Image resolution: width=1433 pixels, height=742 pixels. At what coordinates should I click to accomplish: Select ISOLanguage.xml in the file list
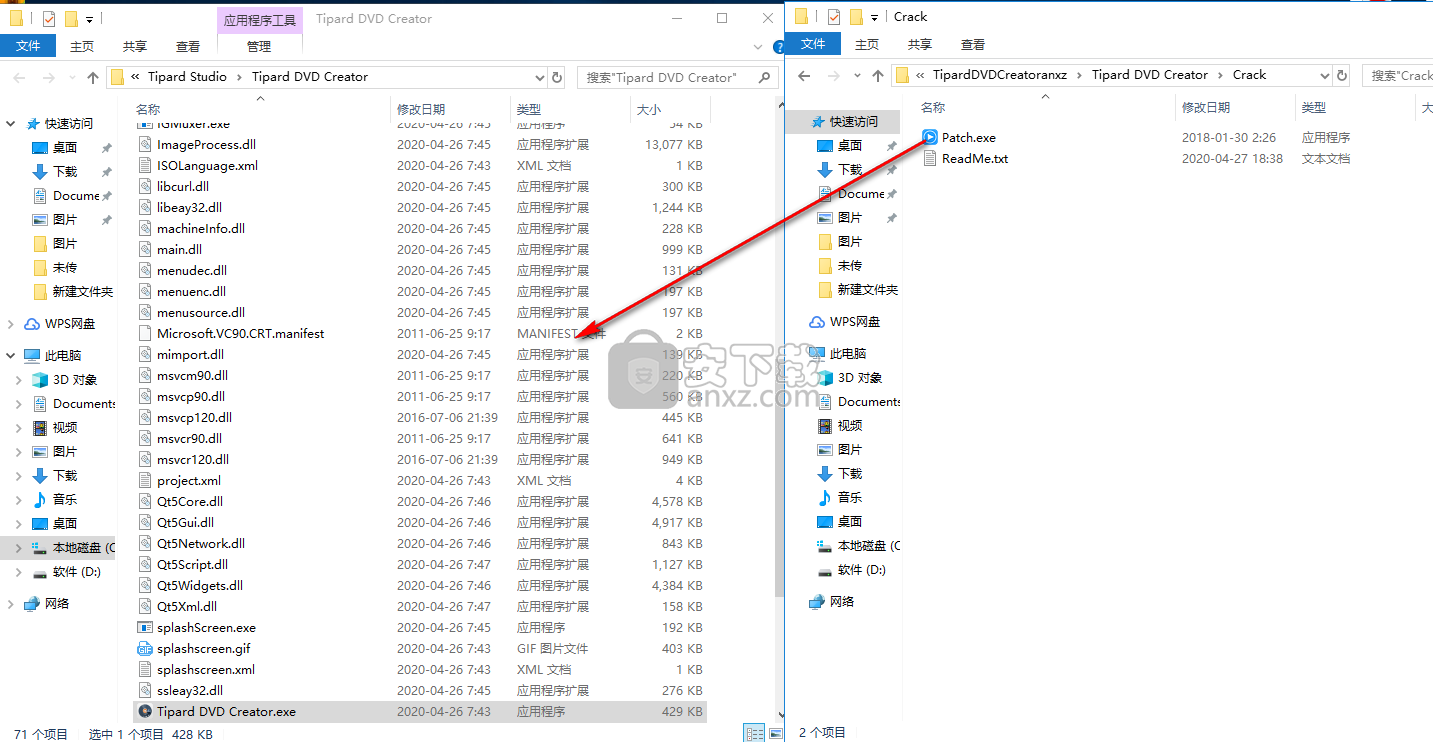pos(207,166)
